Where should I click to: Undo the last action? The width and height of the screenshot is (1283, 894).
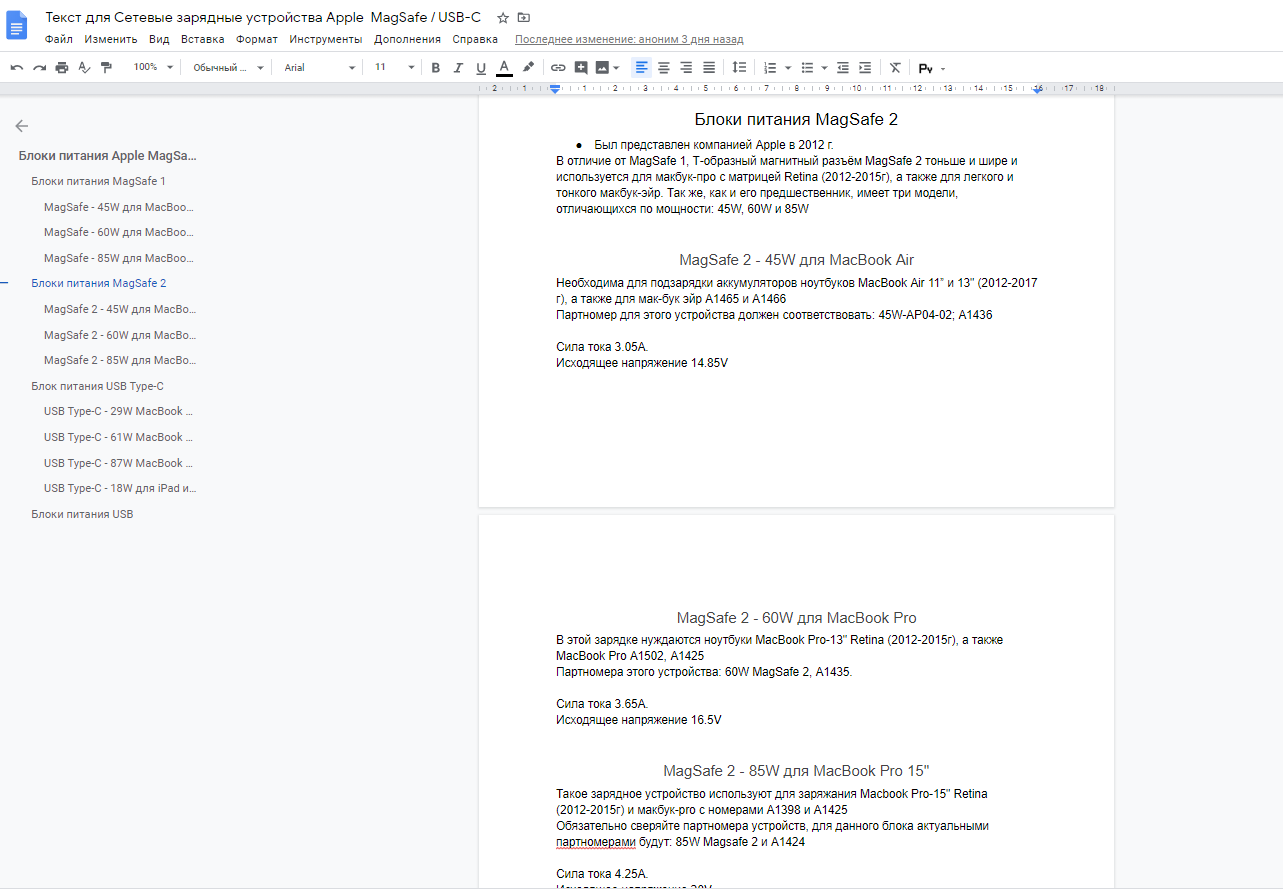[16, 68]
